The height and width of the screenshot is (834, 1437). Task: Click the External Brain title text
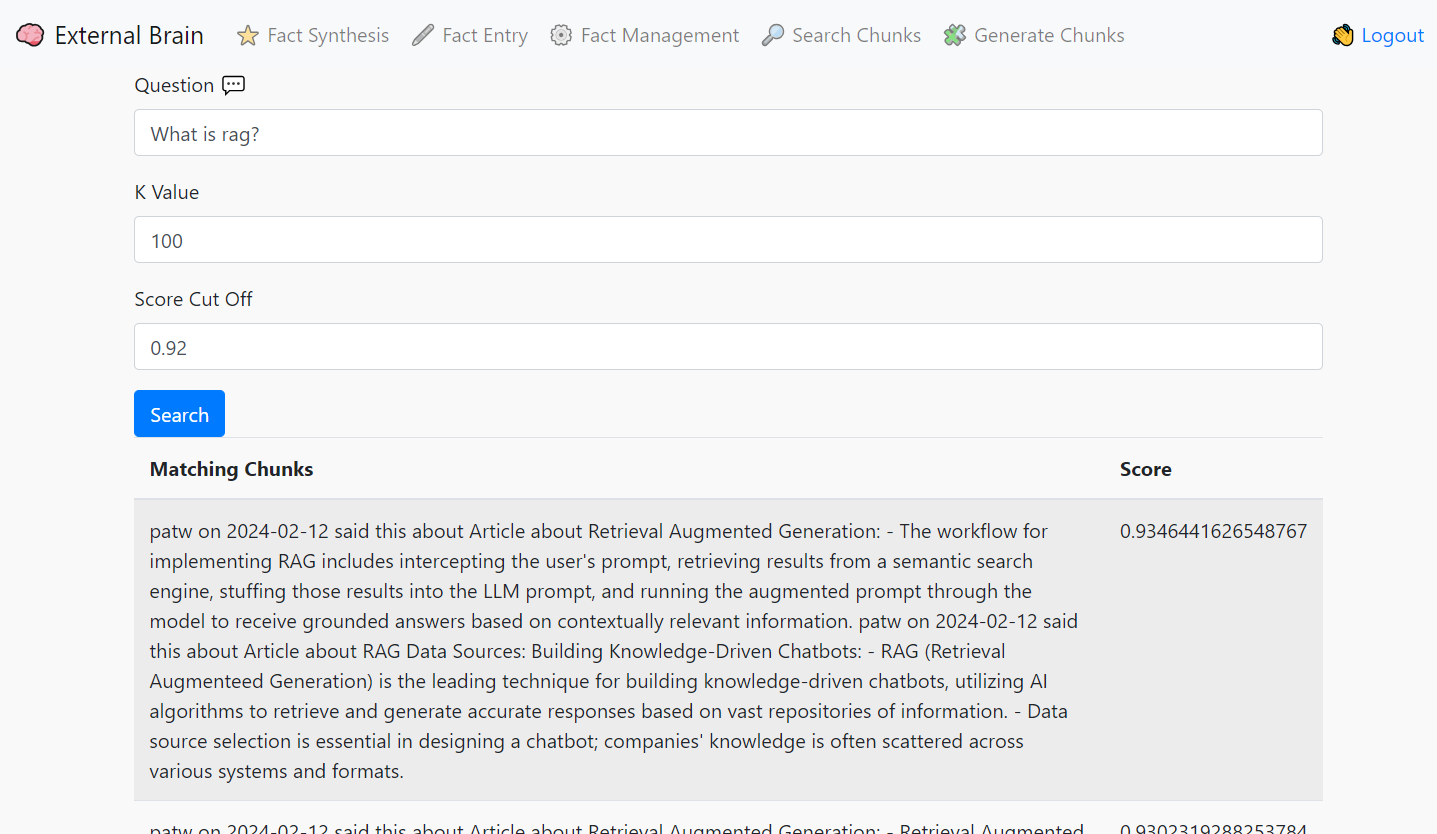click(x=129, y=35)
